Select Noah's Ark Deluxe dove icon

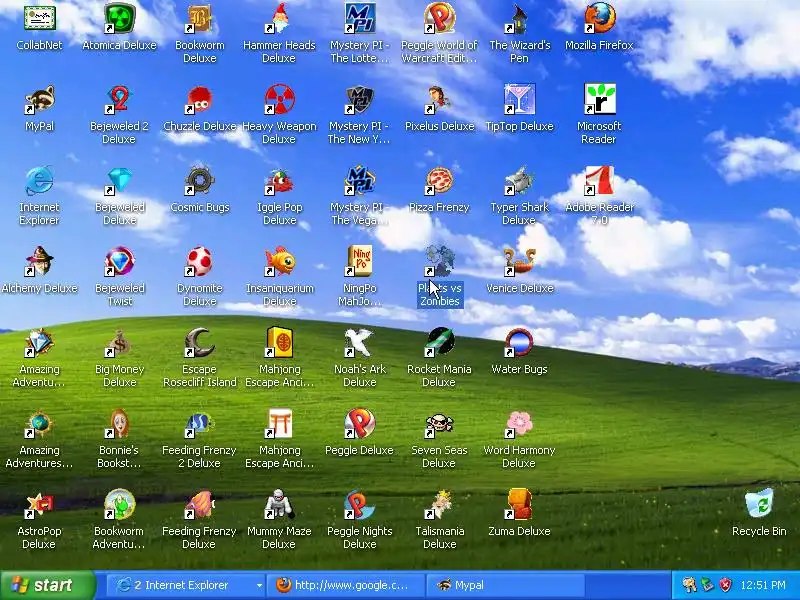tap(359, 342)
